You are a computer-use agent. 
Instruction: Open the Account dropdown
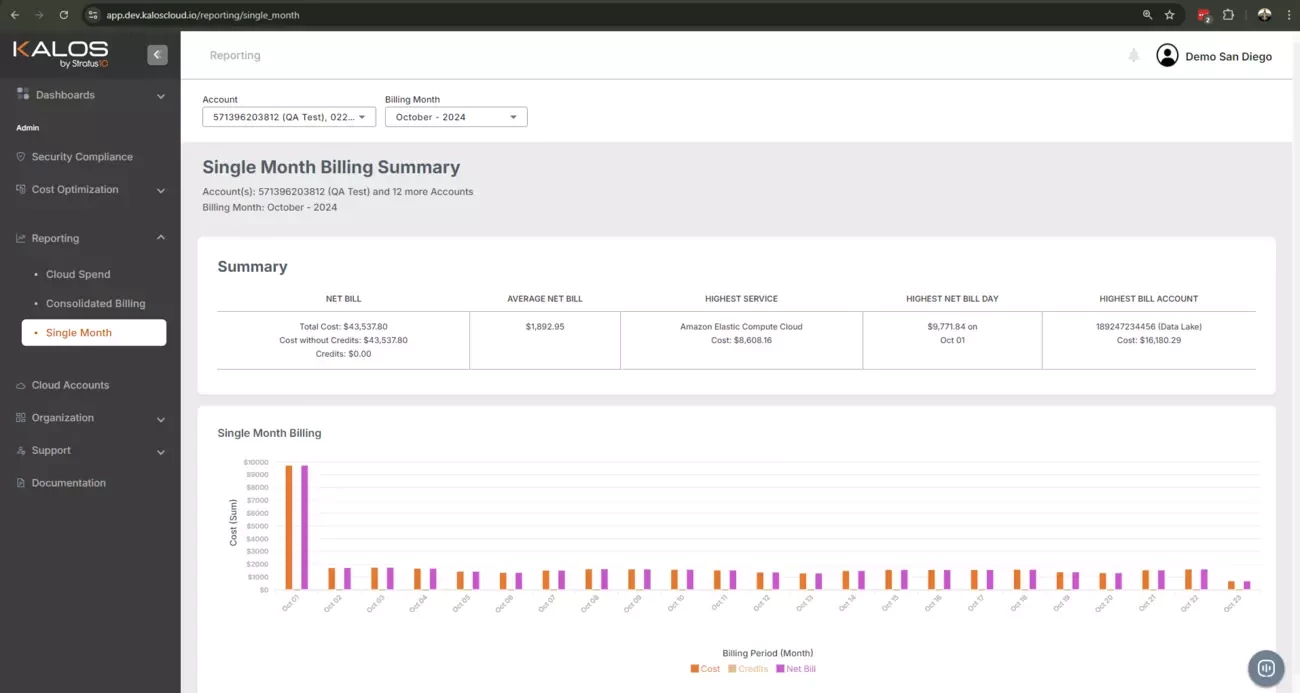point(289,117)
